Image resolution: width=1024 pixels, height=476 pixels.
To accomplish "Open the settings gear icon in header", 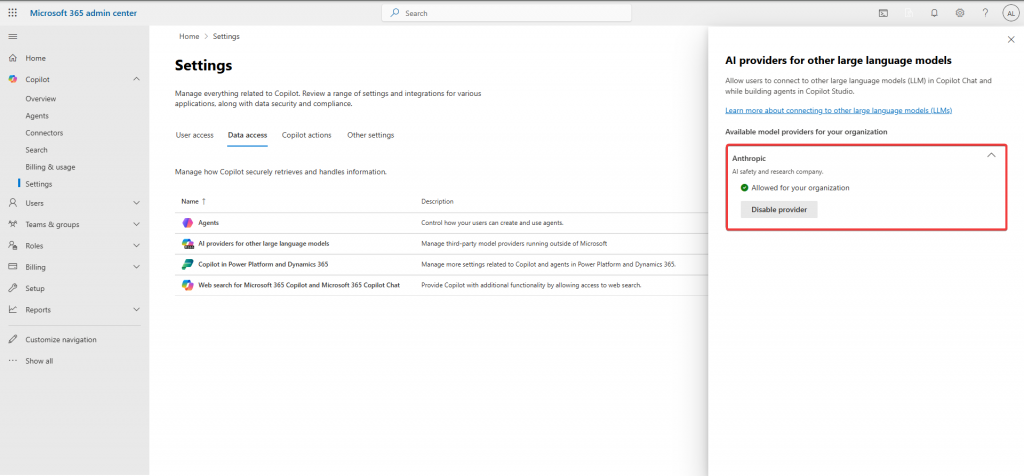I will [x=960, y=12].
